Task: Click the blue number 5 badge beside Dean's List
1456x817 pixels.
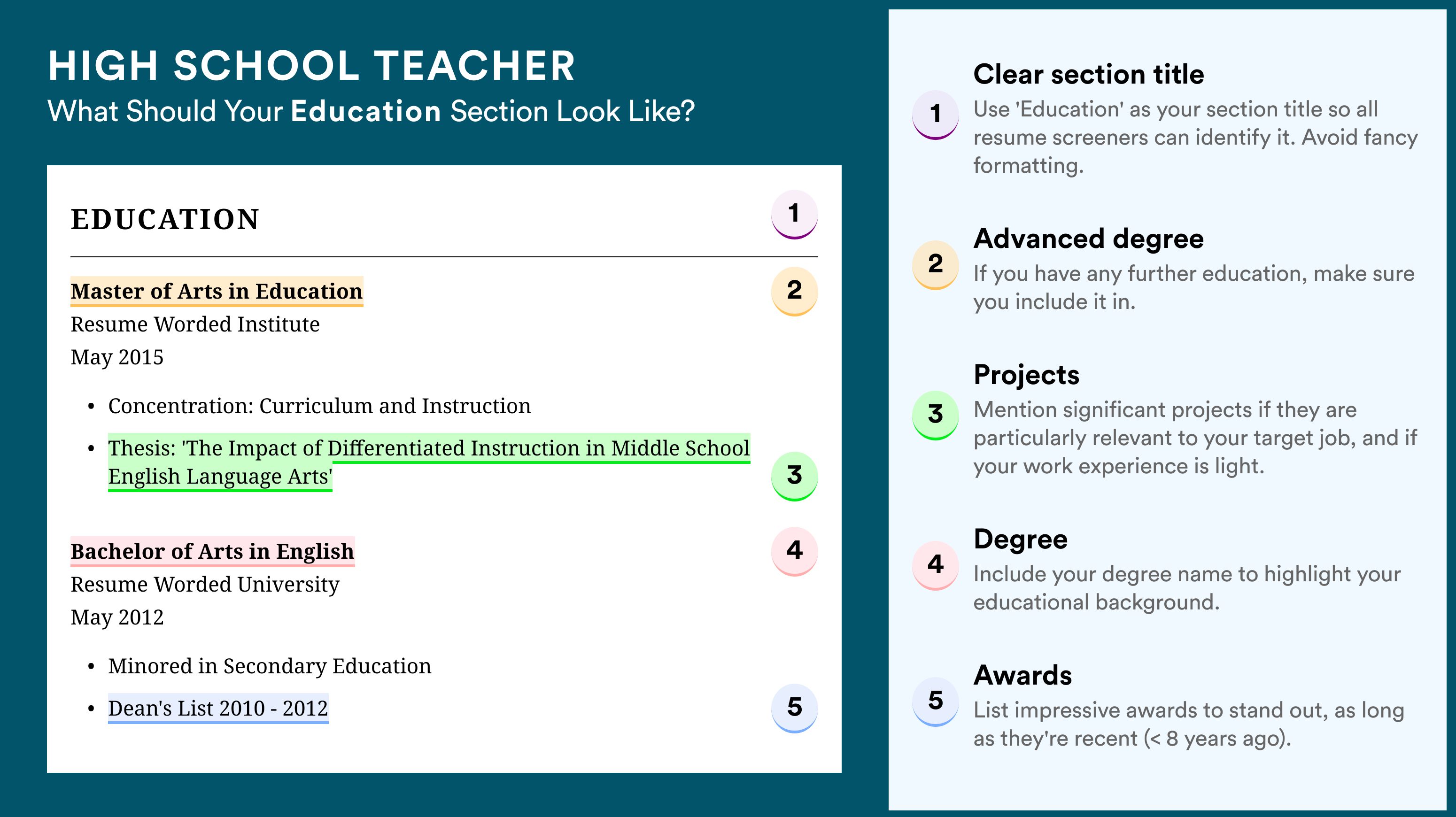Action: pos(794,709)
